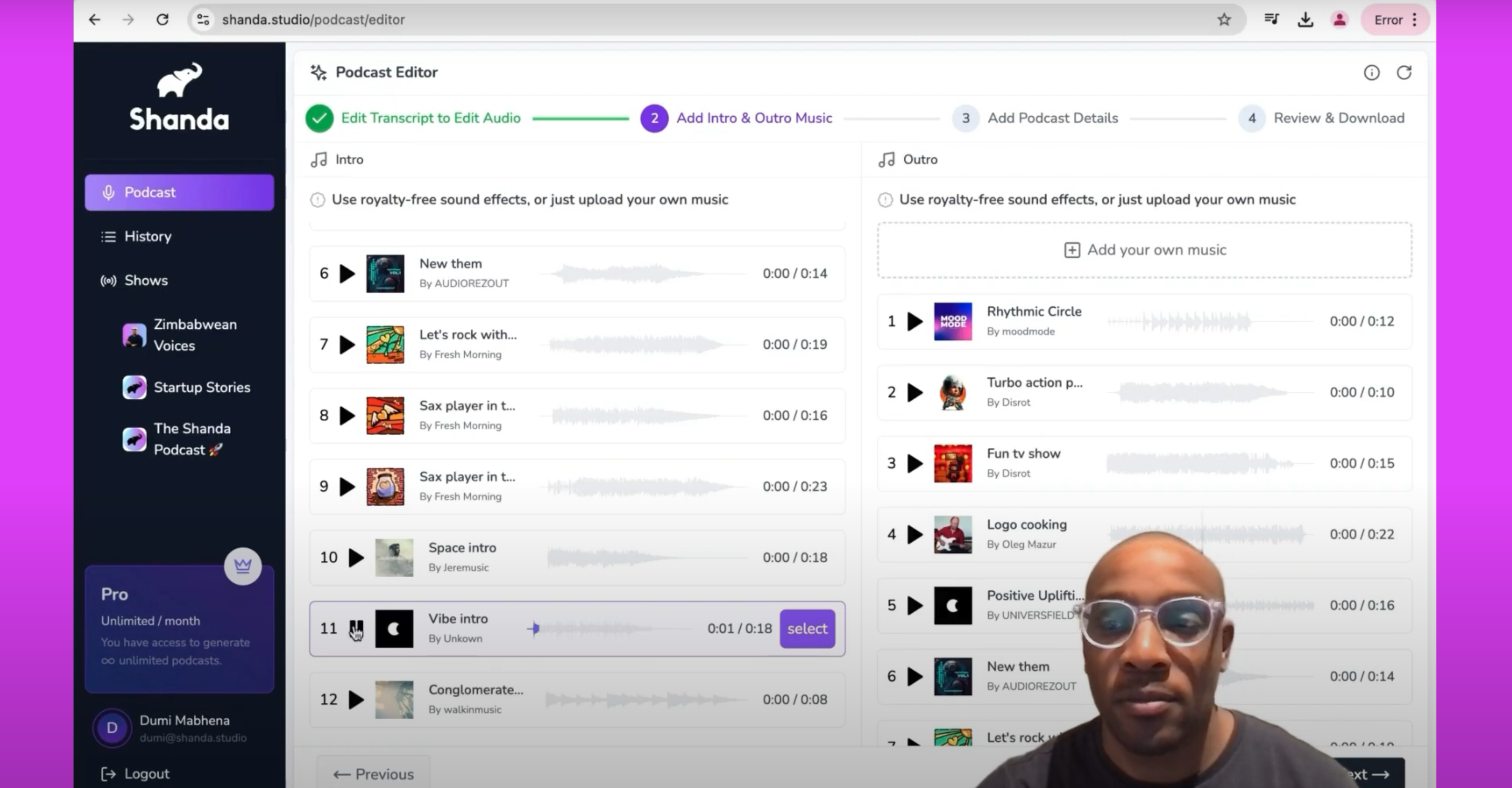
Task: Play intro track 7 Let's rock with
Action: 348,345
